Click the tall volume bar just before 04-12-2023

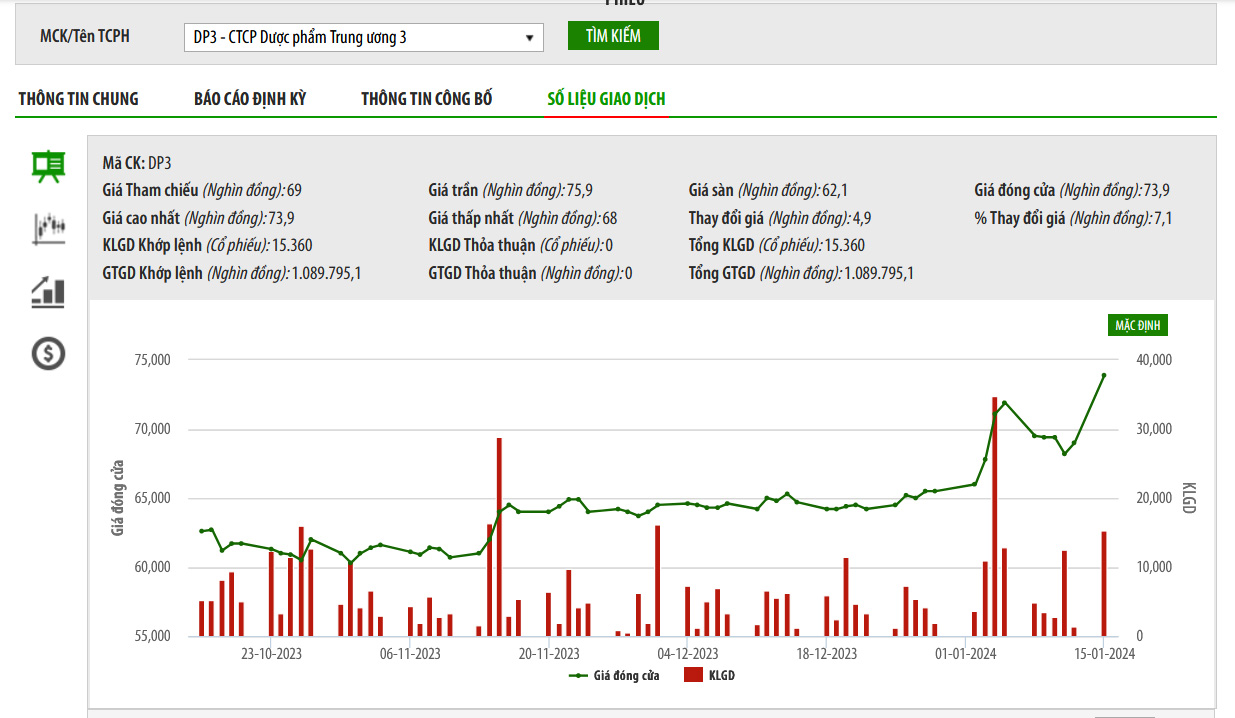point(657,580)
